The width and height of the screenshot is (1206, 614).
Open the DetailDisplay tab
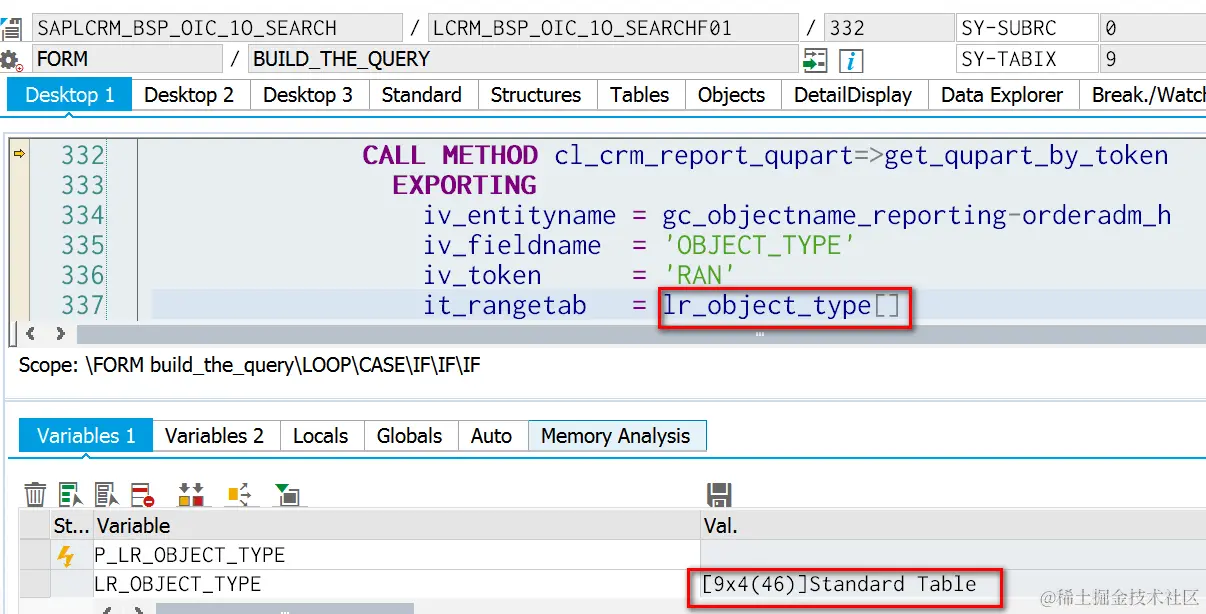click(853, 95)
